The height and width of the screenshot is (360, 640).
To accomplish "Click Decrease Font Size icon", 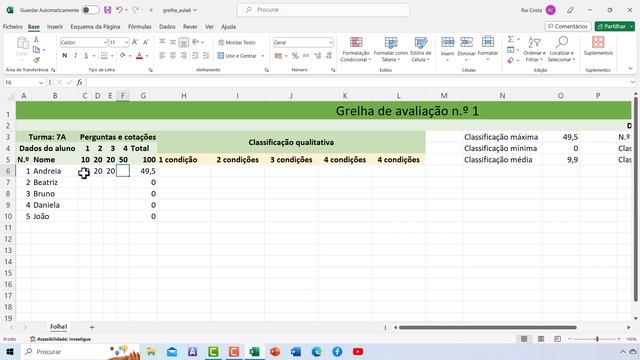I will click(146, 42).
